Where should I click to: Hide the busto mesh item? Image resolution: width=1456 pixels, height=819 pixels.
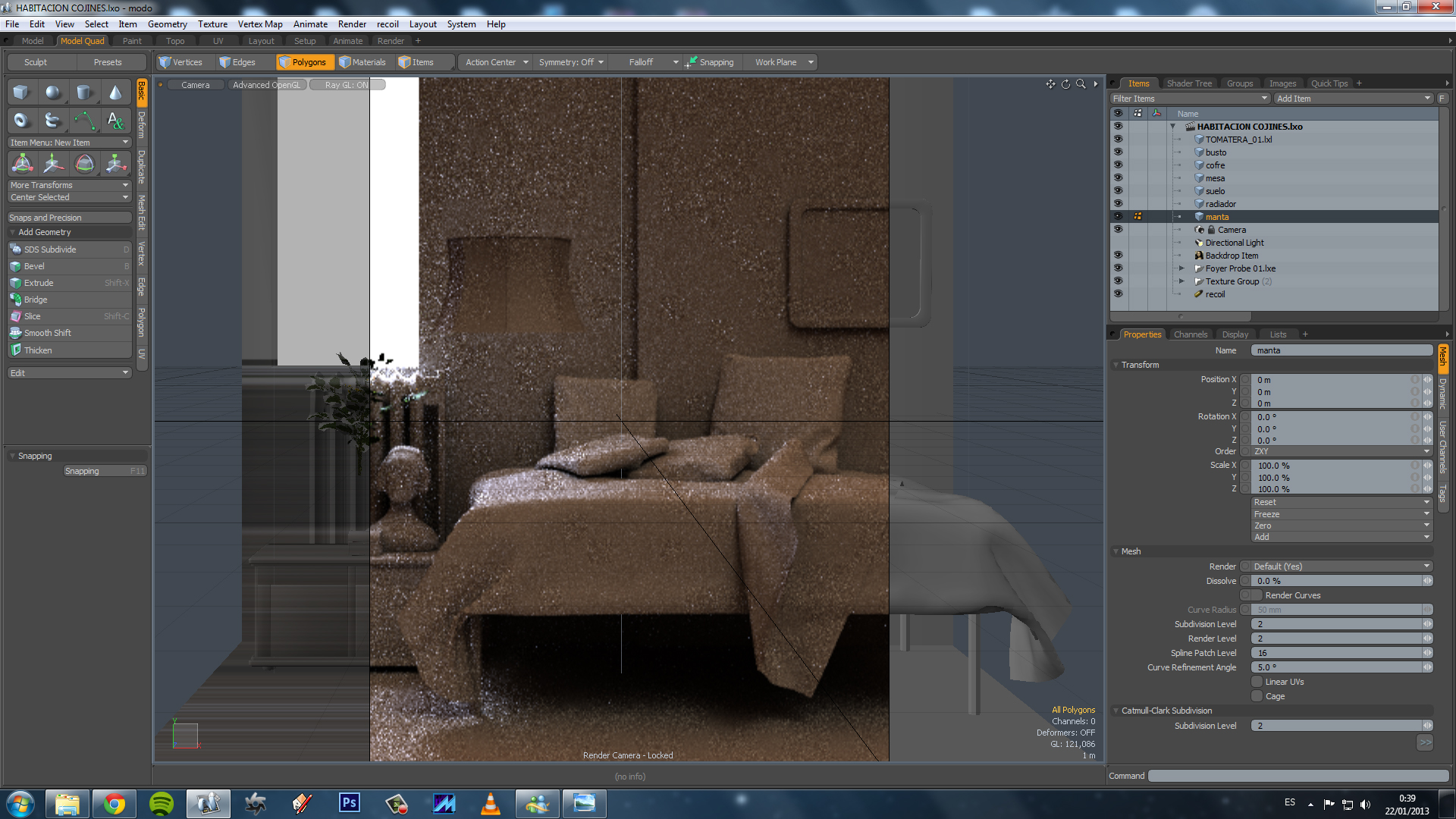click(1117, 152)
